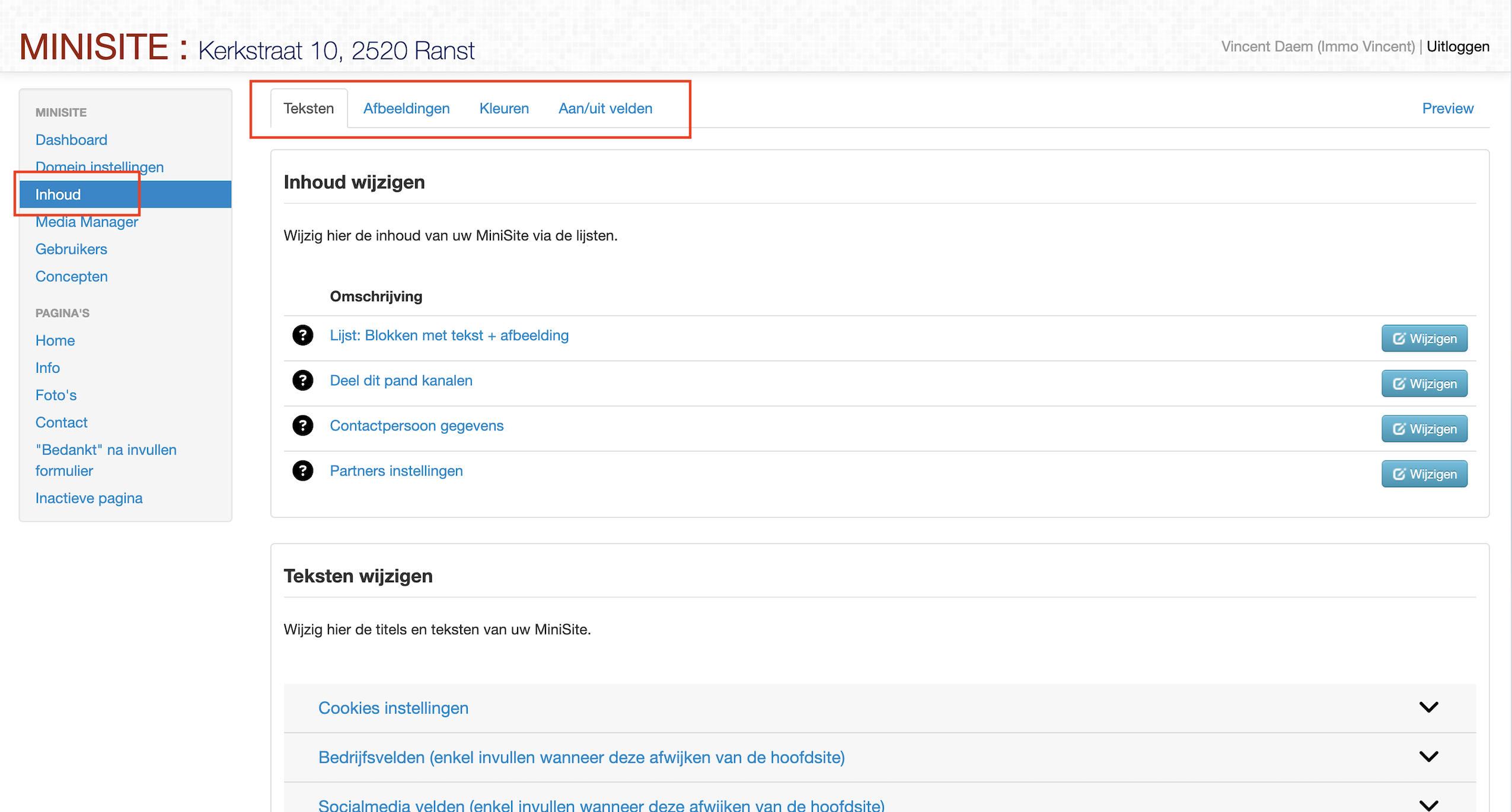Screen dimensions: 1512x812
Task: Open Partners instellingen link
Action: coord(396,471)
